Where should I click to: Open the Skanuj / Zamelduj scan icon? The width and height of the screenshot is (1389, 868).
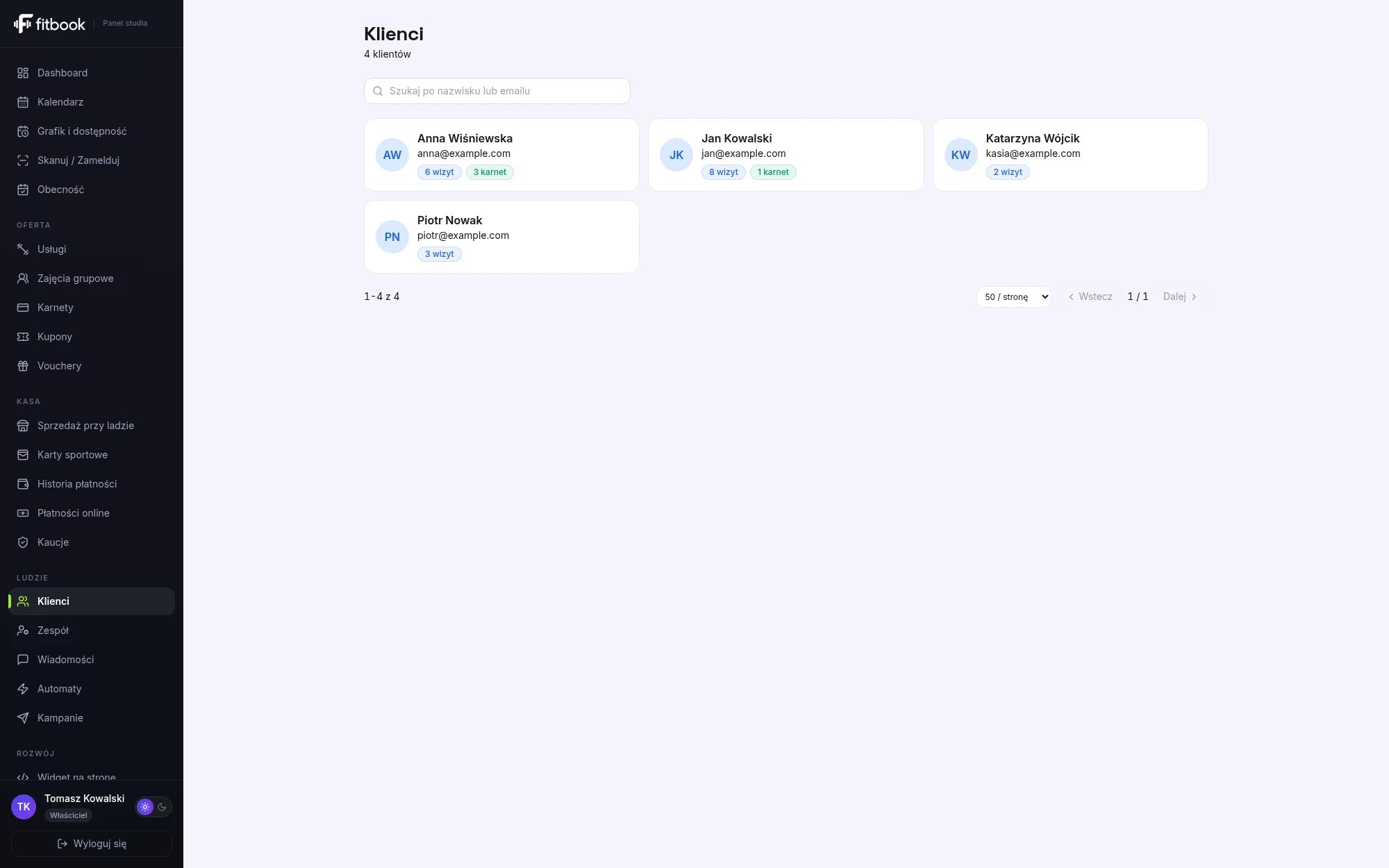tap(23, 160)
